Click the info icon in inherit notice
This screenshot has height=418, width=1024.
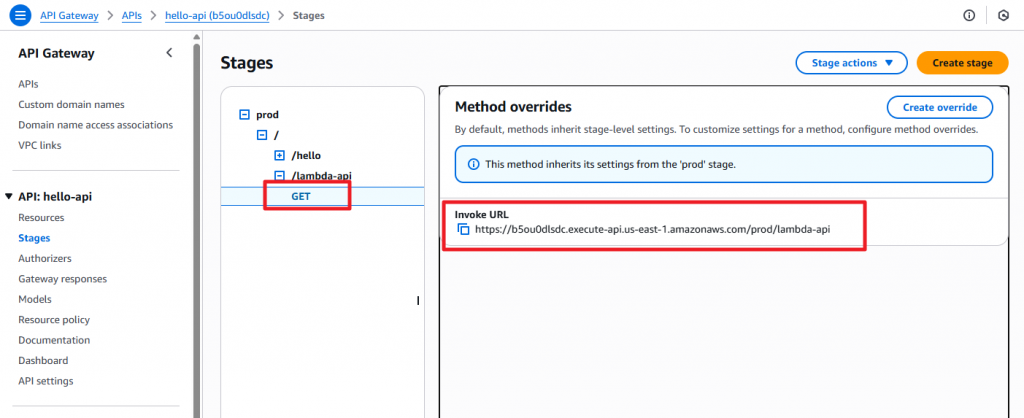472,163
